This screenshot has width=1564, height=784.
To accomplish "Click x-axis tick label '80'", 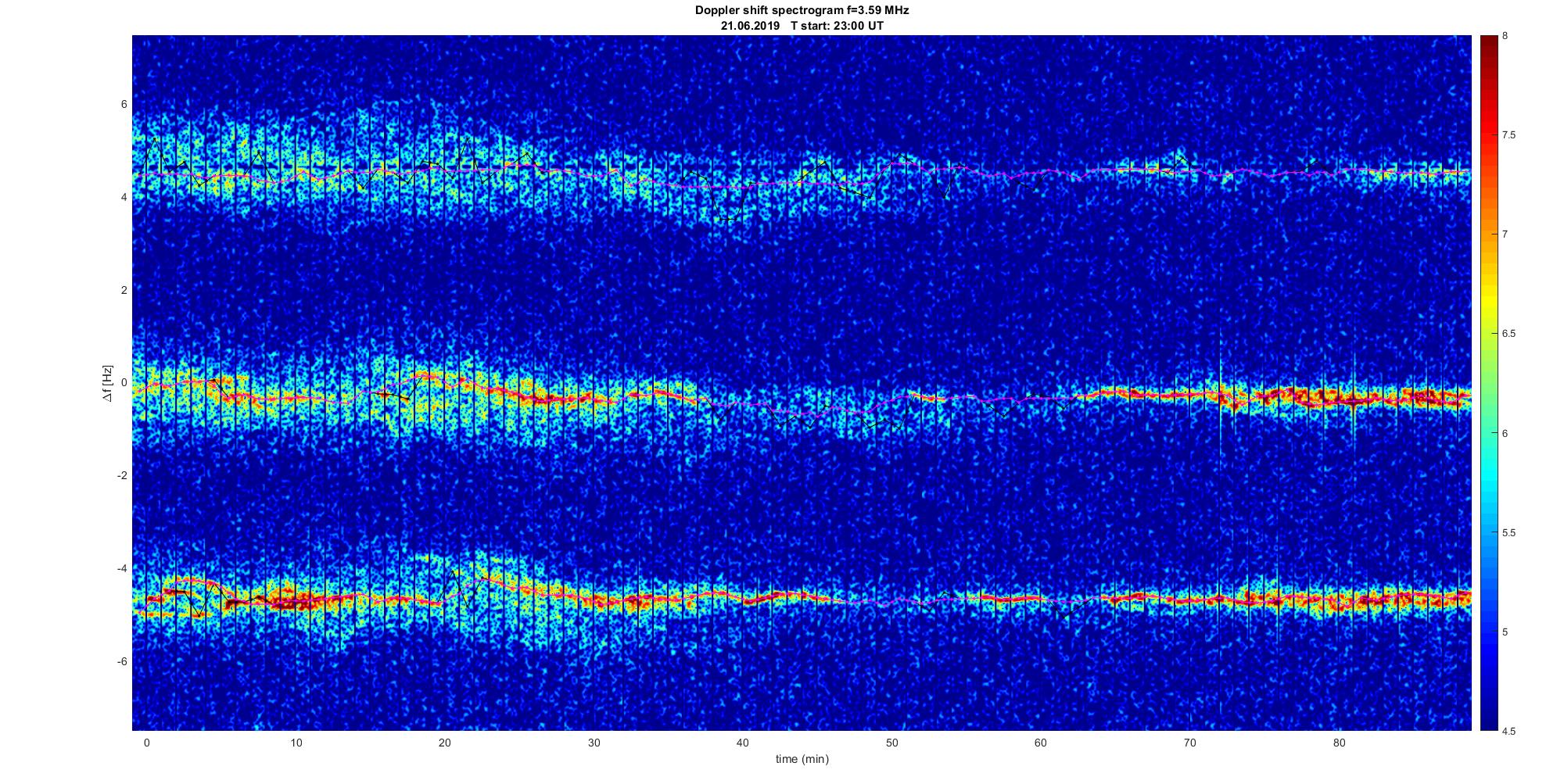I will 1339,743.
